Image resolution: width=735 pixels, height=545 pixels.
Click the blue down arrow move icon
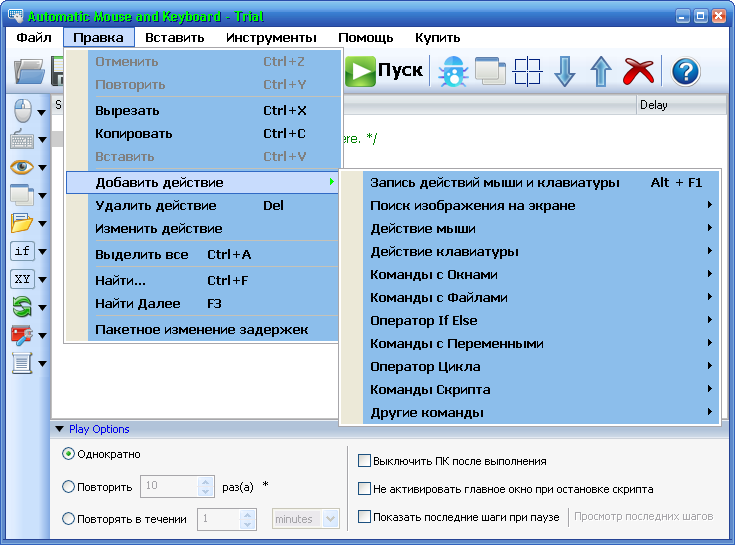(564, 71)
